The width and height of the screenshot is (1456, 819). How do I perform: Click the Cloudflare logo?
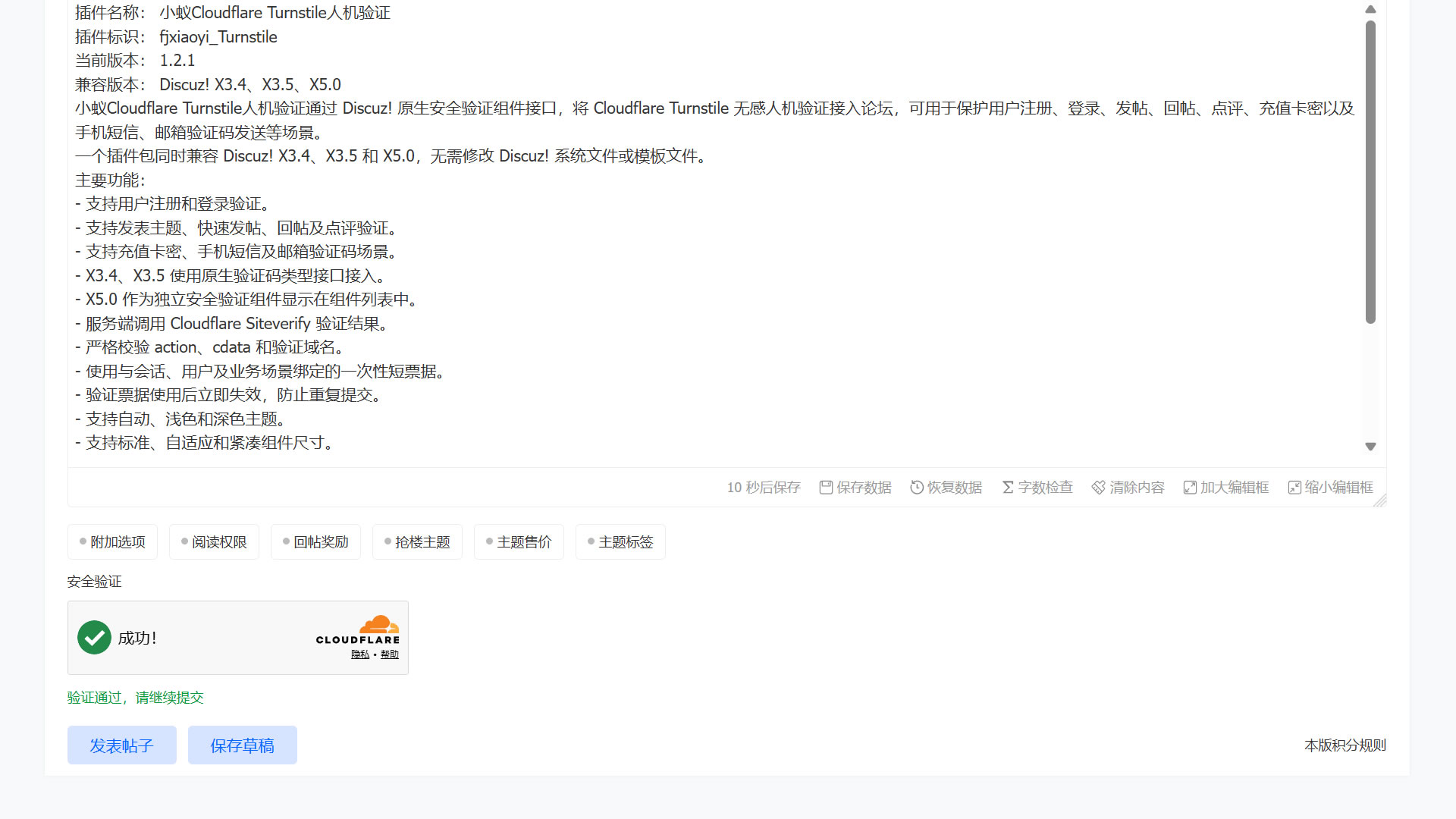[x=358, y=631]
